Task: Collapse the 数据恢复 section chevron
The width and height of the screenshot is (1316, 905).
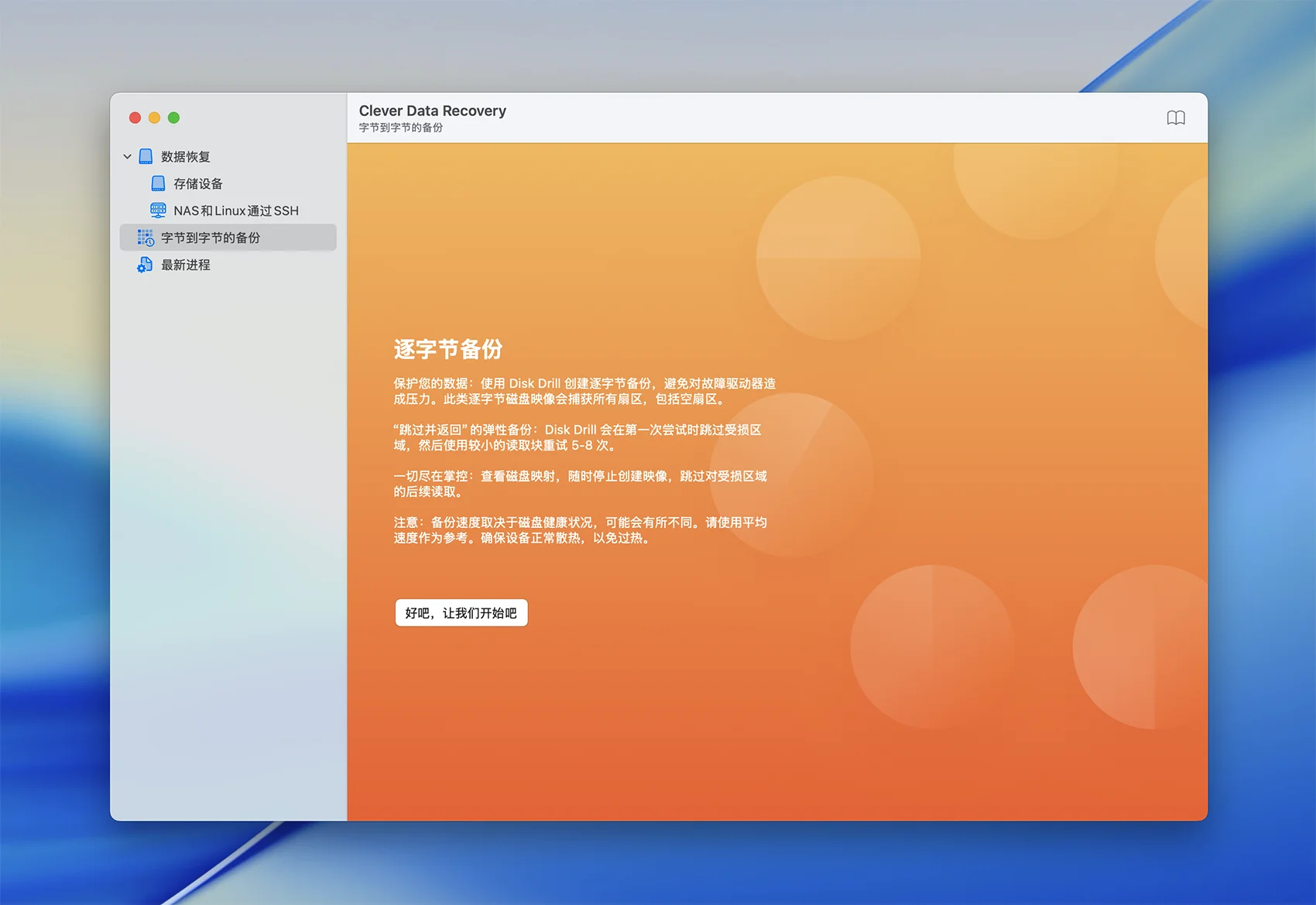Action: [x=127, y=156]
